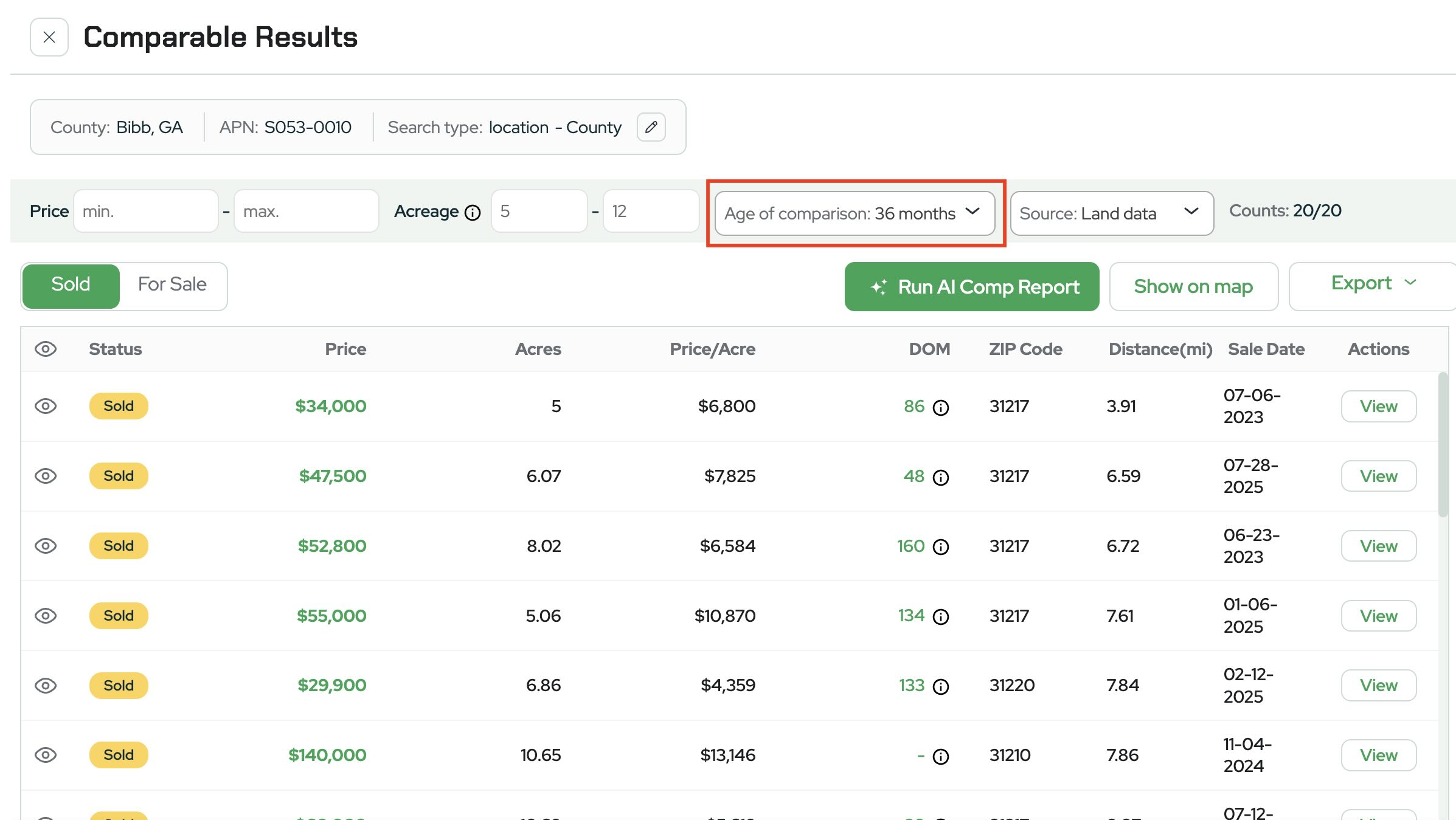The image size is (1456, 820).
Task: Click DOM info icon next to 133
Action: tap(941, 687)
